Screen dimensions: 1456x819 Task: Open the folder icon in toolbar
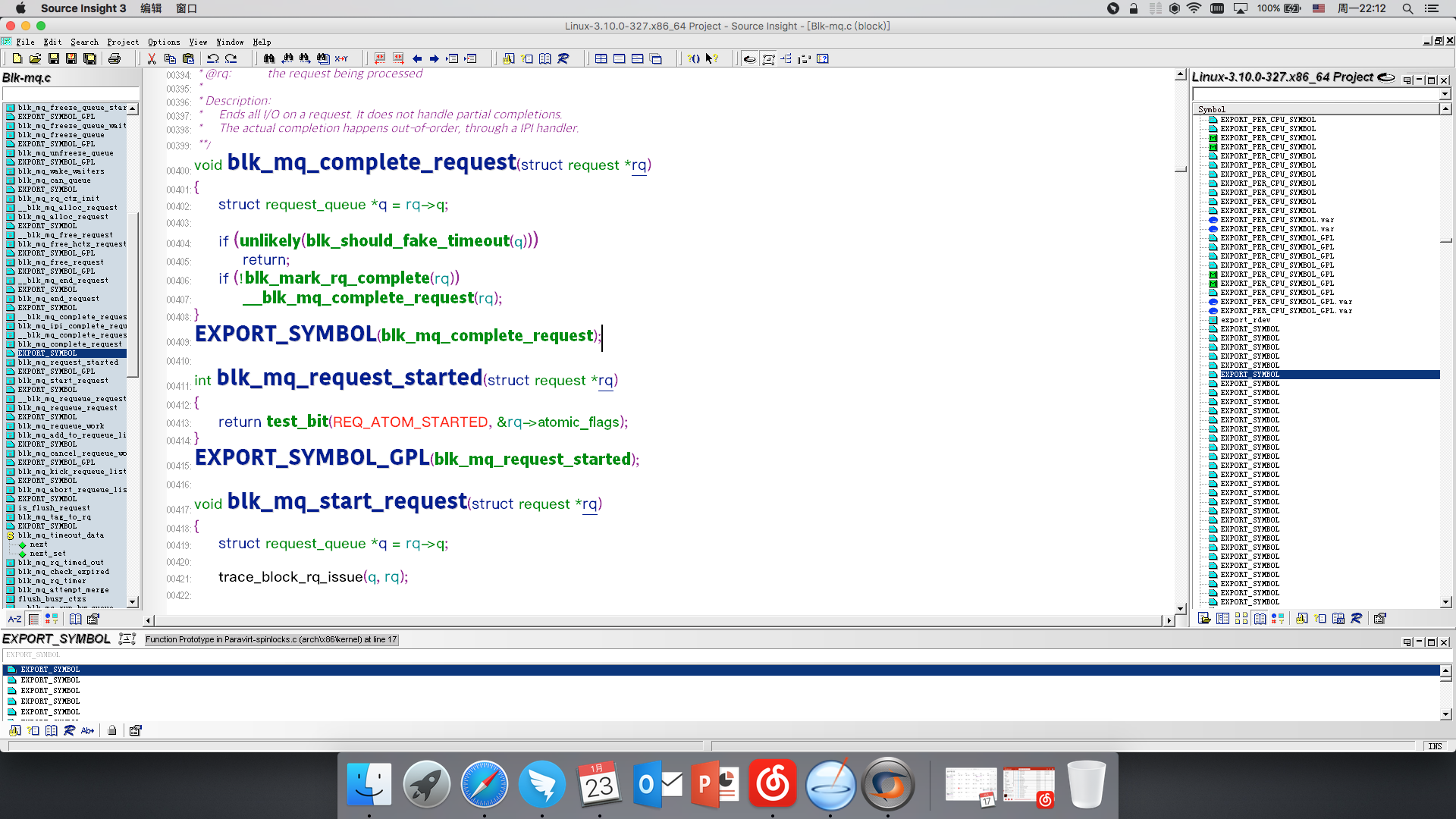(35, 58)
